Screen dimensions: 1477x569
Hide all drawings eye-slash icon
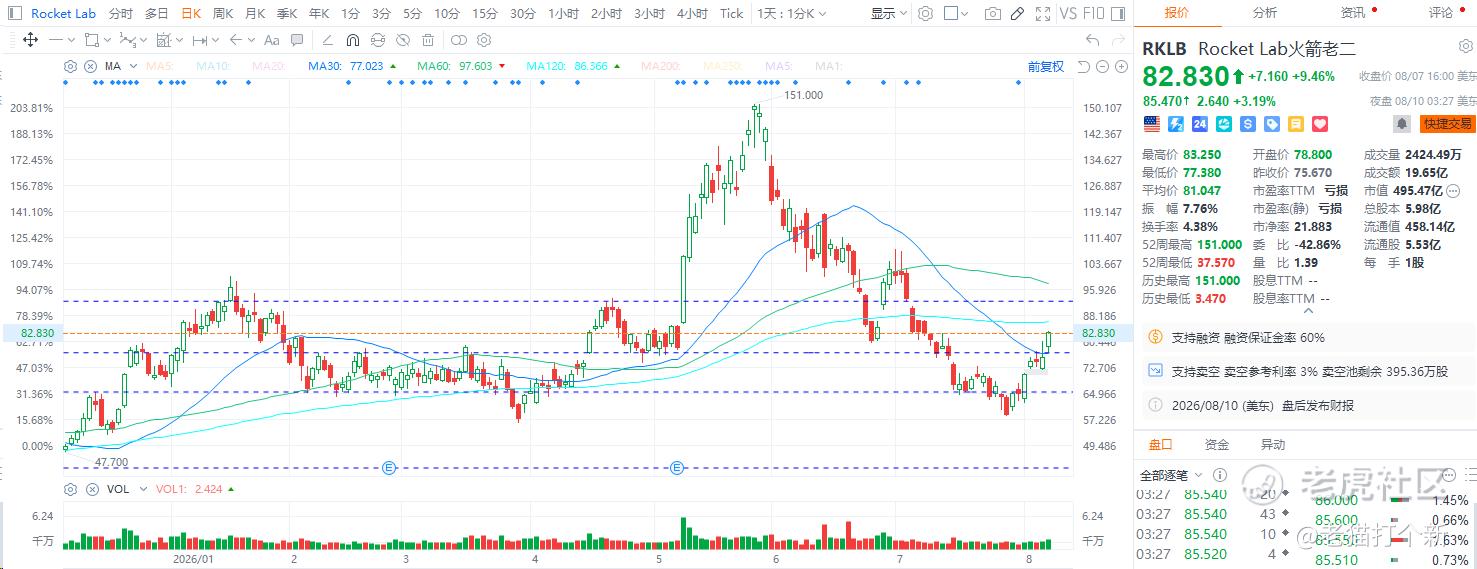402,40
